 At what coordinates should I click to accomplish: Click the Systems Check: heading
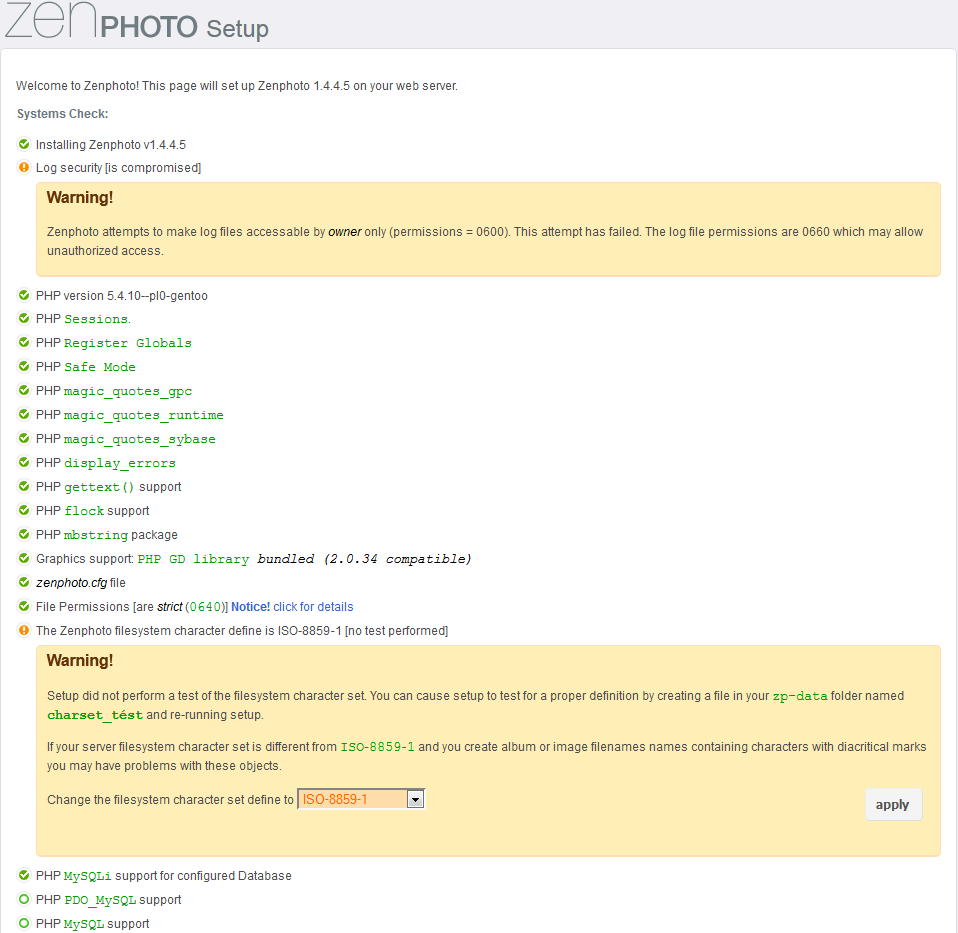click(x=62, y=114)
